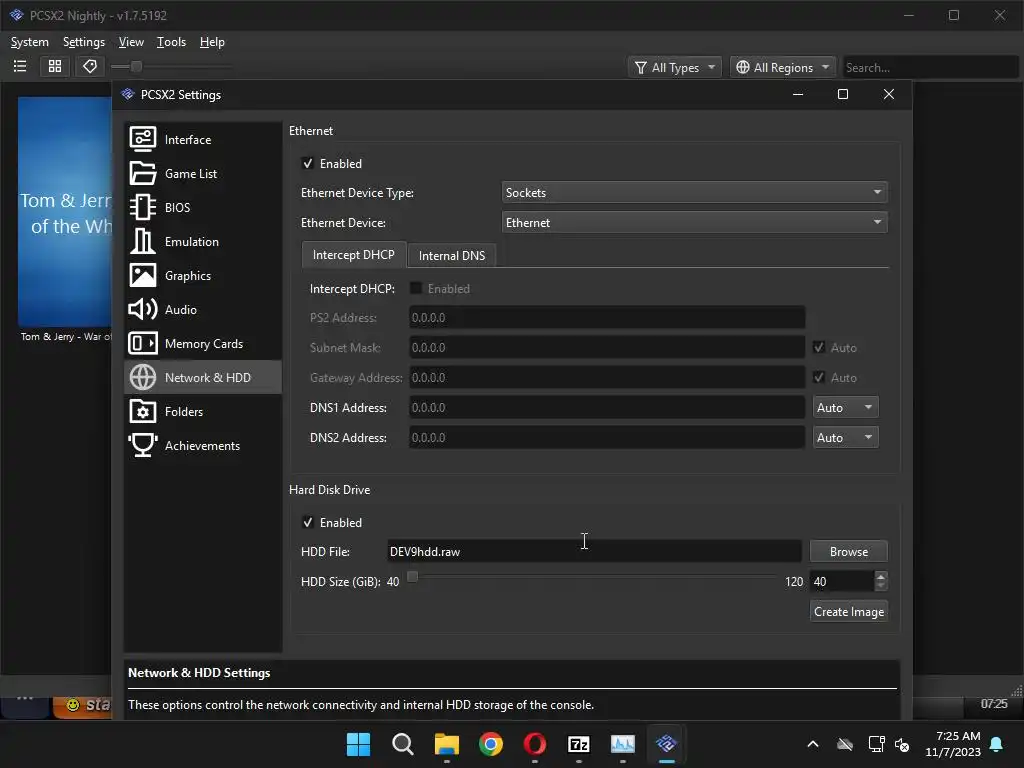Click the HDD size value field showing 40

tap(841, 581)
